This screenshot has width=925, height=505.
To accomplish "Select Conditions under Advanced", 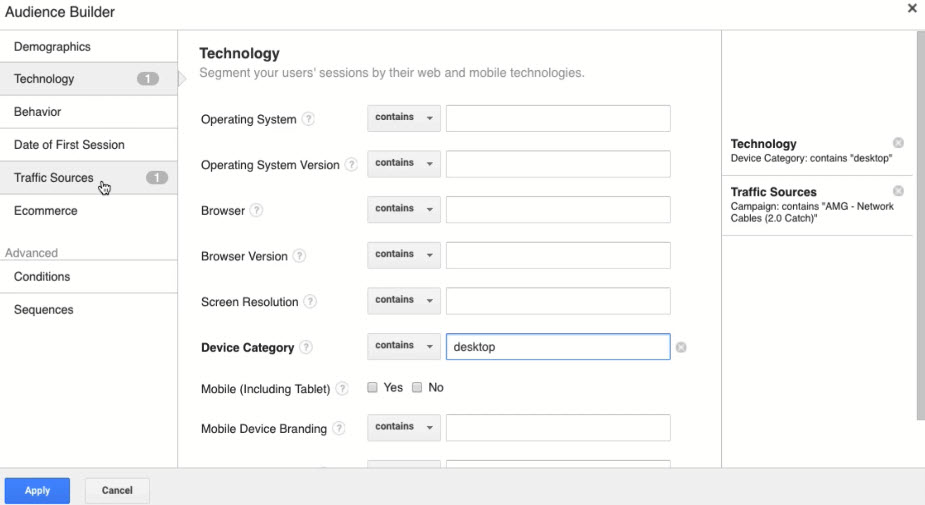I will point(42,277).
